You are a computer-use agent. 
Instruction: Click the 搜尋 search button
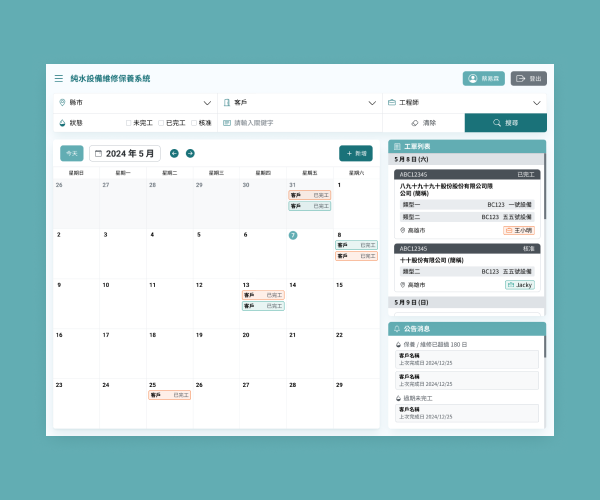tap(505, 122)
